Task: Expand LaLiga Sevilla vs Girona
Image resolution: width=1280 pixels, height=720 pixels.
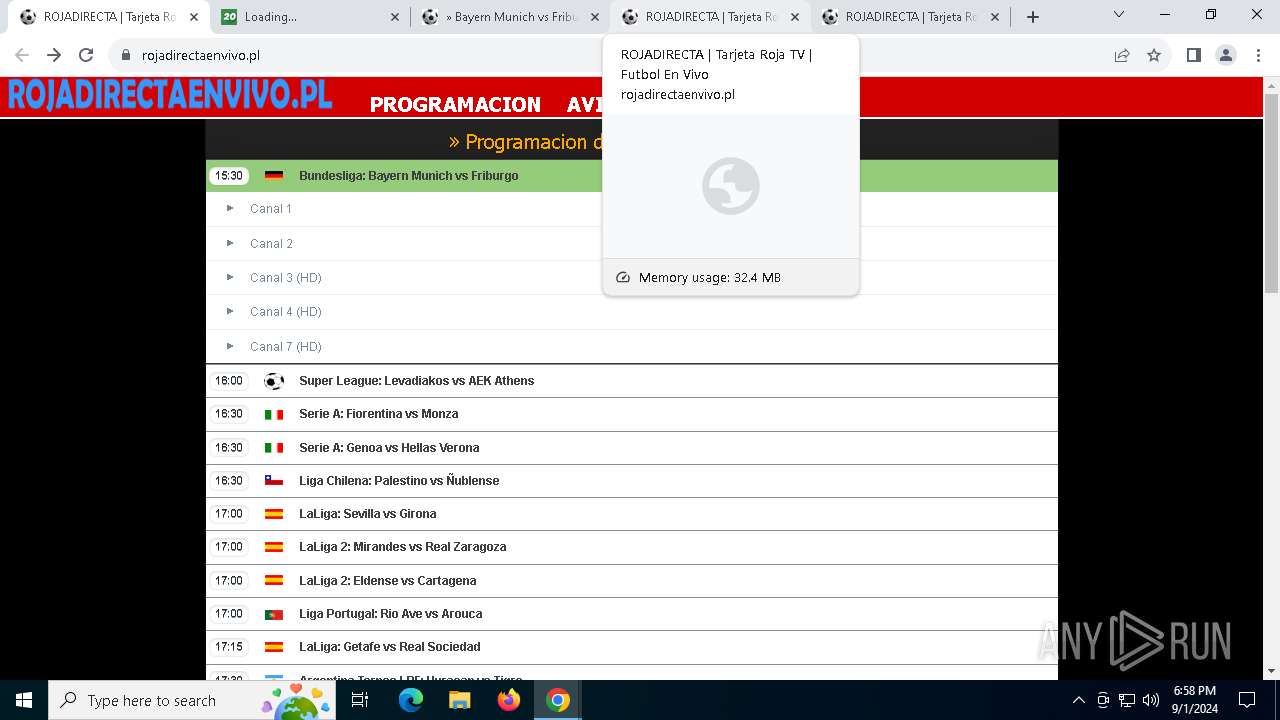Action: [631, 514]
